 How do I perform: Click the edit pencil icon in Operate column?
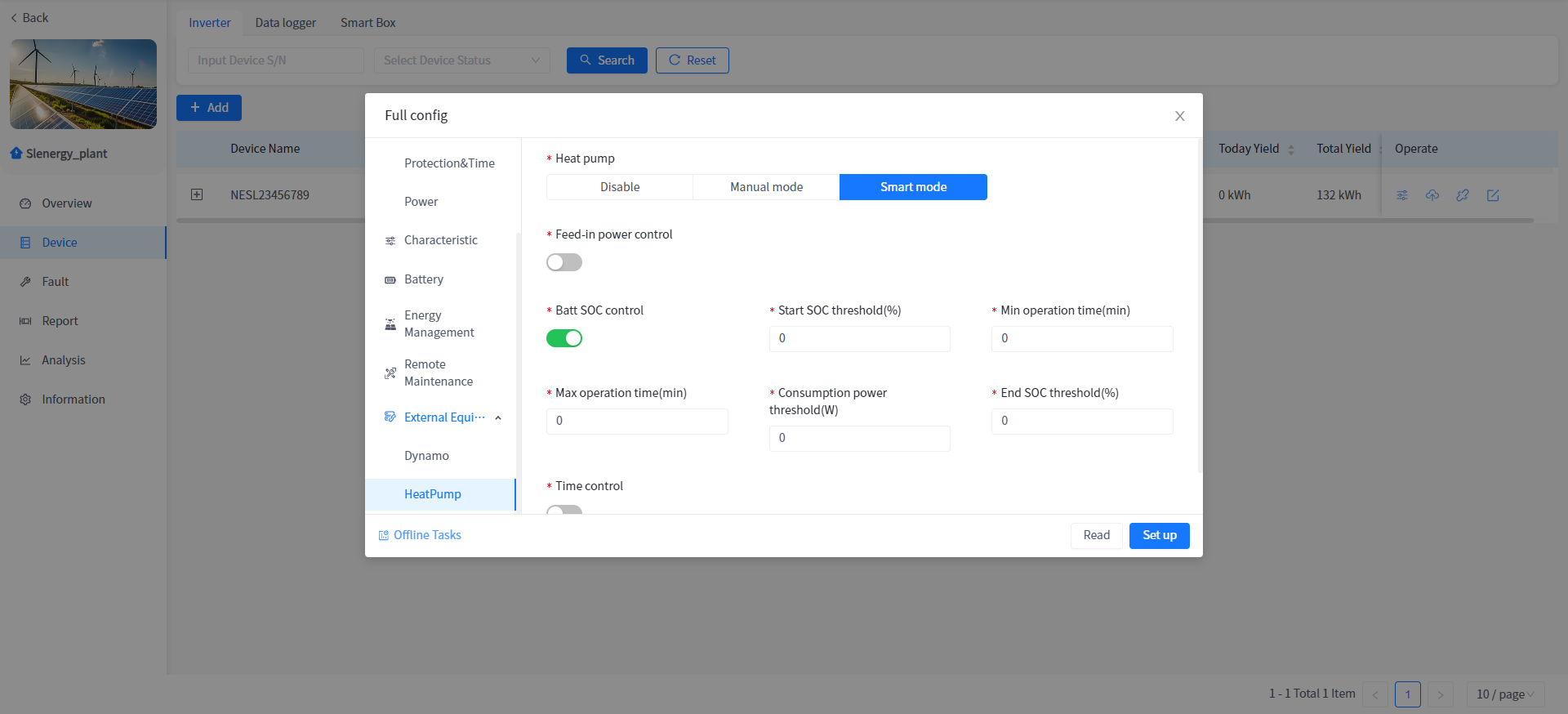pyautogui.click(x=1493, y=195)
